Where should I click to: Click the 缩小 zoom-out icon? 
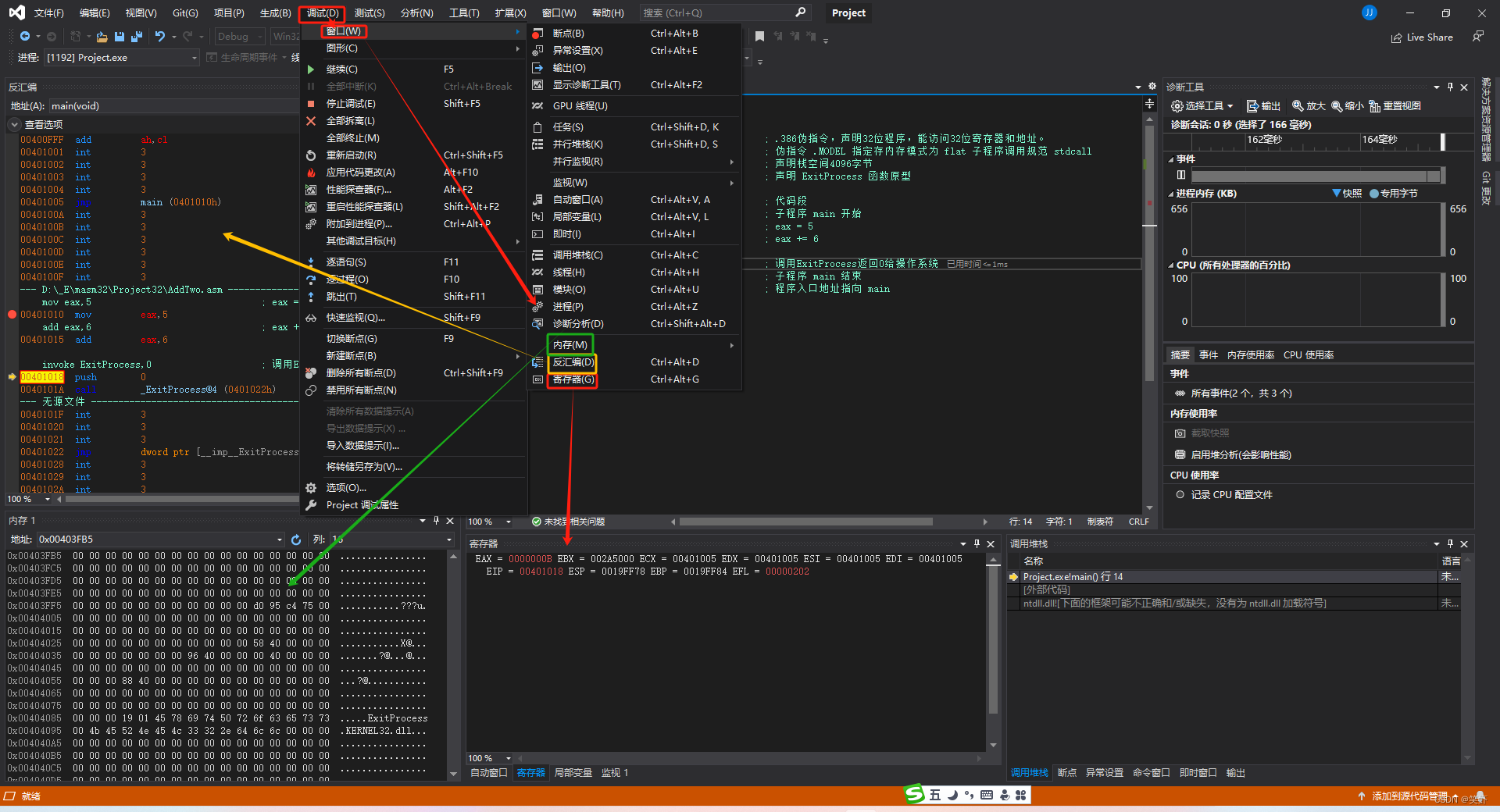click(x=1337, y=106)
